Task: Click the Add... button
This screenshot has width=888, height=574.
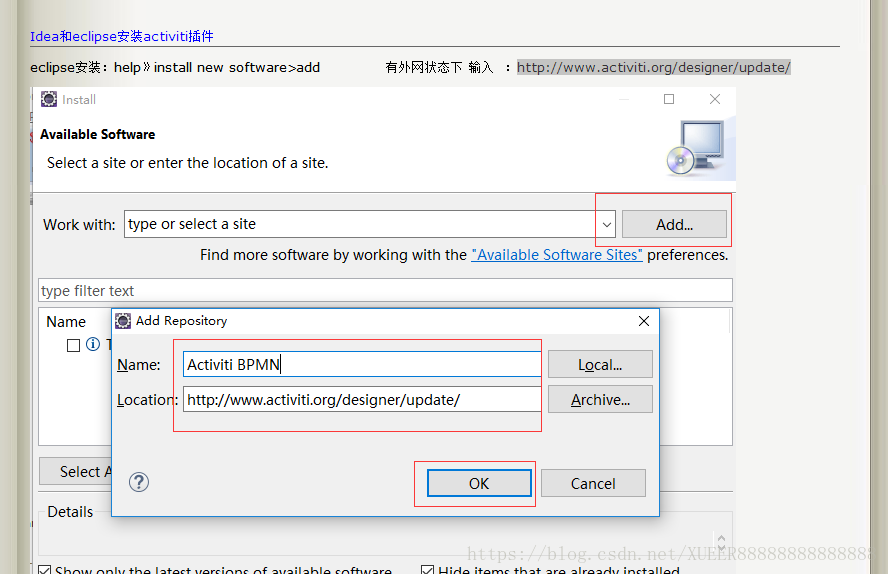Action: coord(674,225)
